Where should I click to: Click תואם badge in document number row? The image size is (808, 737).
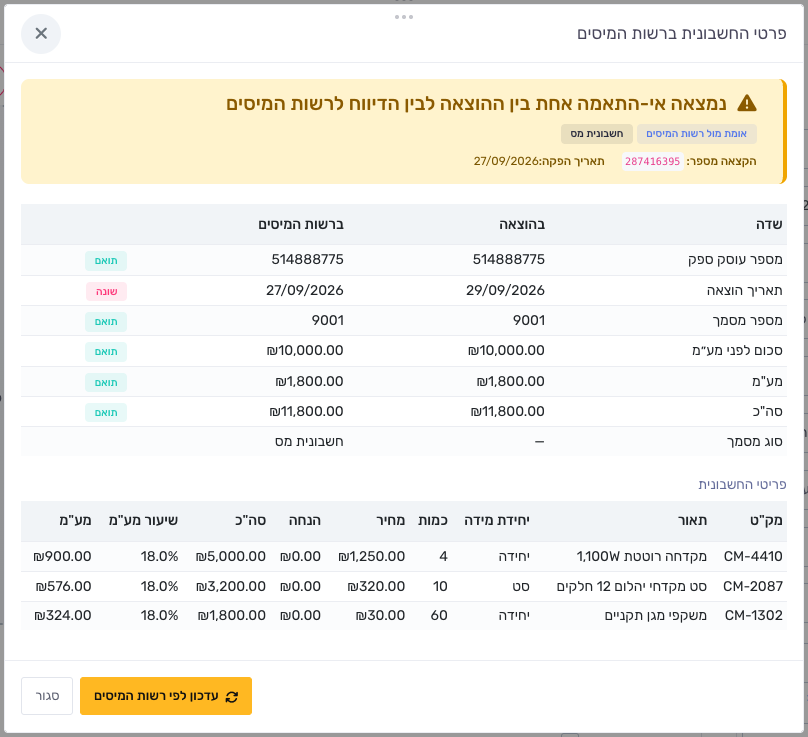106,322
